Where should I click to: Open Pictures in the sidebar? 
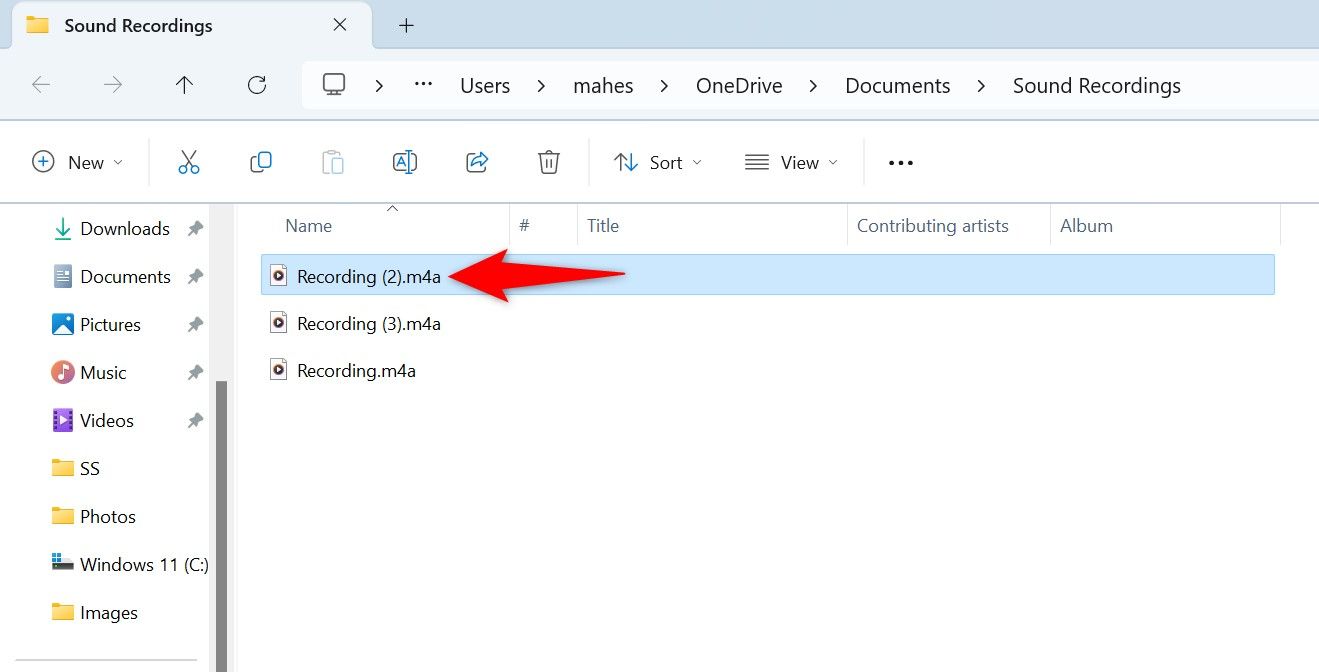point(110,325)
